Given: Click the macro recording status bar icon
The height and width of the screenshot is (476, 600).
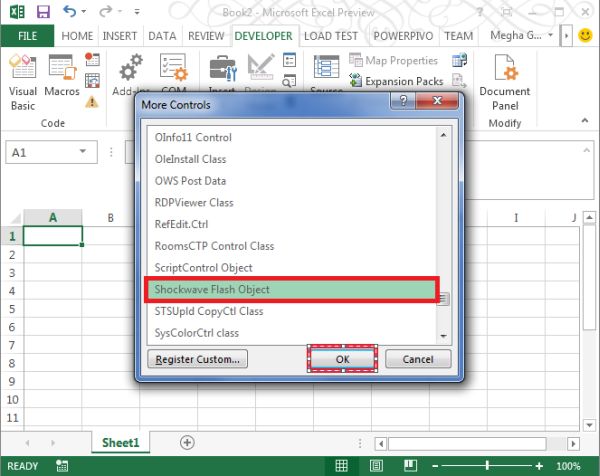Looking at the screenshot, I should point(62,466).
